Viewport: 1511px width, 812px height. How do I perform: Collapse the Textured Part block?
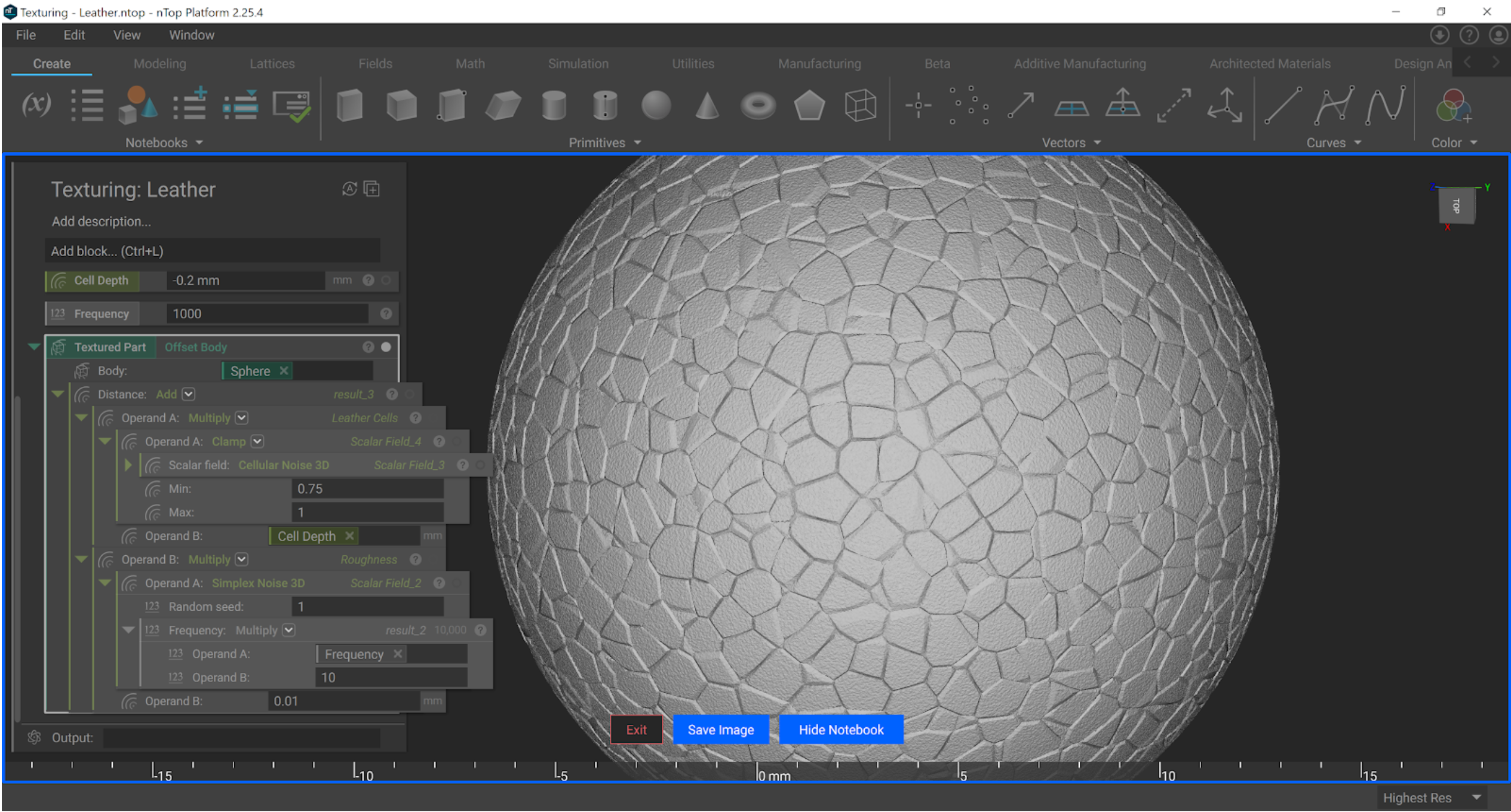[34, 347]
